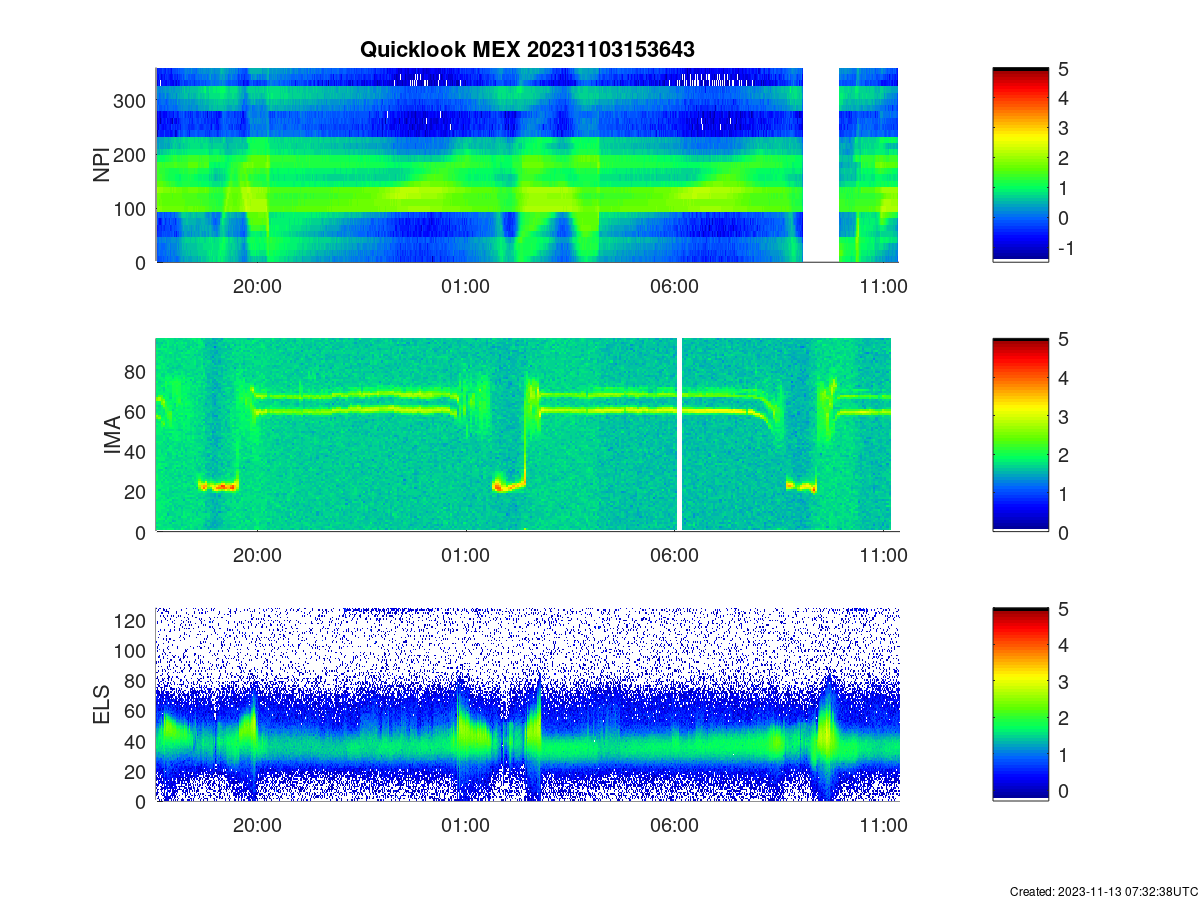Click the 06:00 tick under the NPI plot

[674, 286]
